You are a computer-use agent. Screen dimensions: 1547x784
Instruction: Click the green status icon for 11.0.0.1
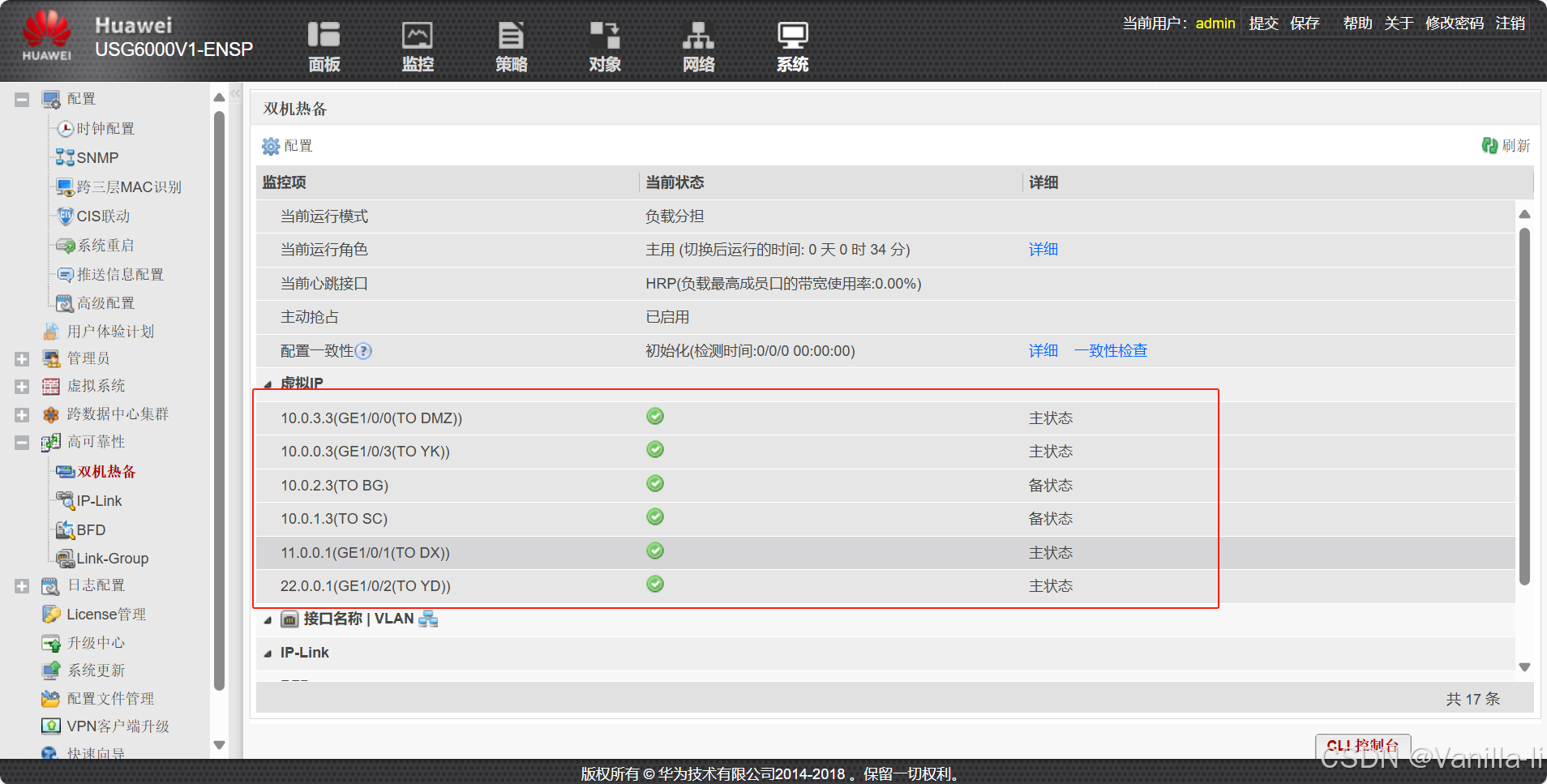(655, 551)
